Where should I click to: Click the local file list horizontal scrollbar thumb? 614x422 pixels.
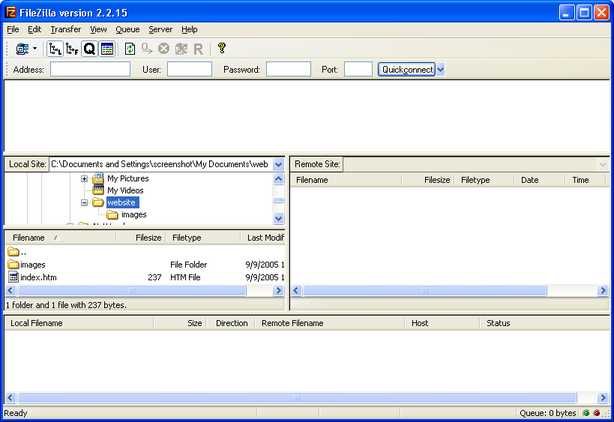pyautogui.click(x=132, y=290)
